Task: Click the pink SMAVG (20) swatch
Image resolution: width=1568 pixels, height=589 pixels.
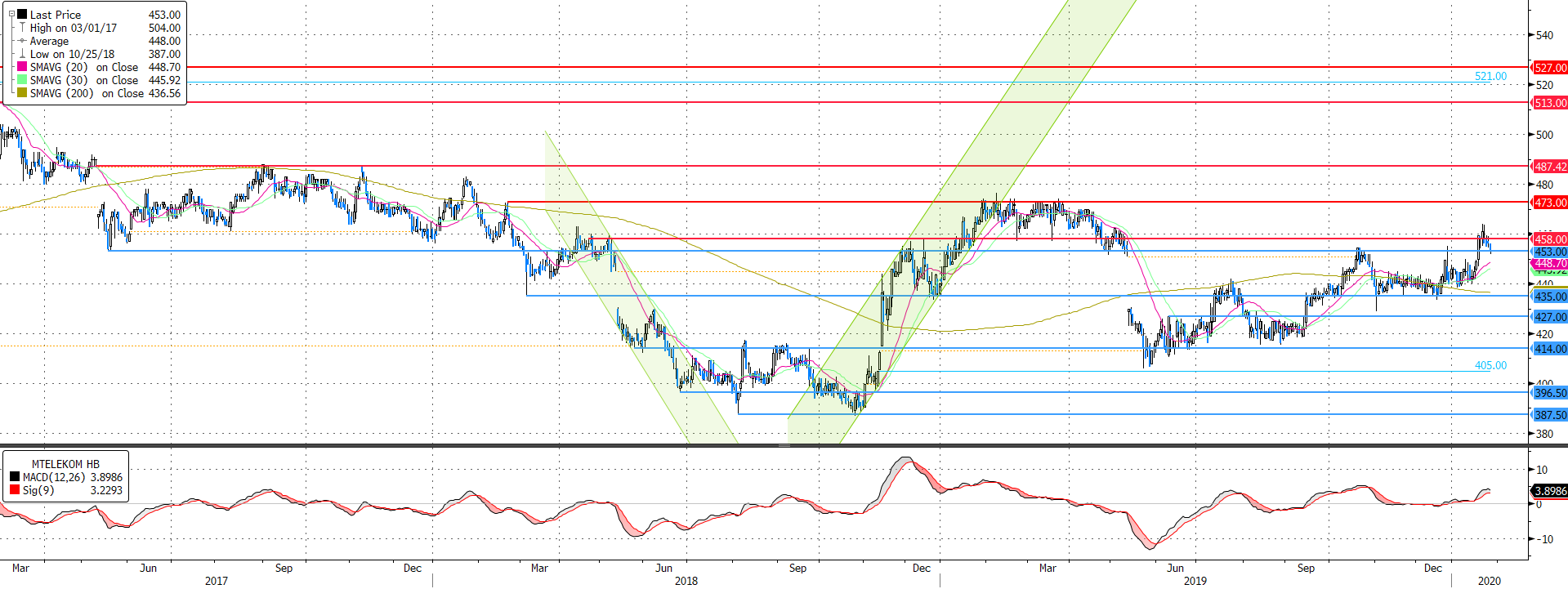Action: [22, 67]
